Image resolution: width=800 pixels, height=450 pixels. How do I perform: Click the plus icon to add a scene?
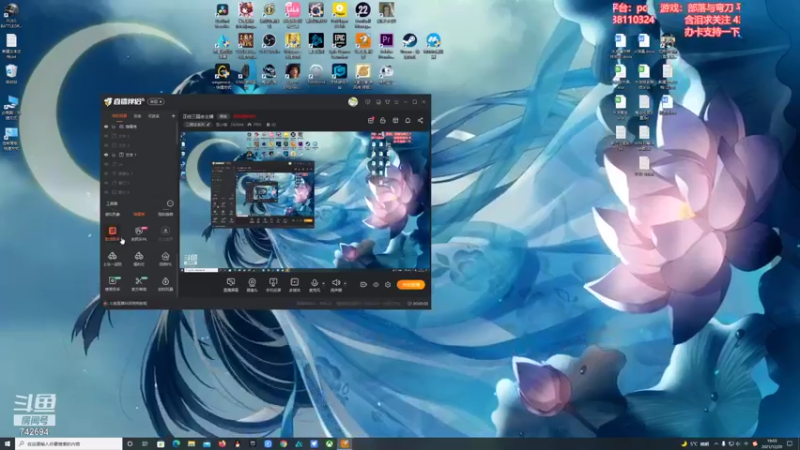click(x=173, y=116)
